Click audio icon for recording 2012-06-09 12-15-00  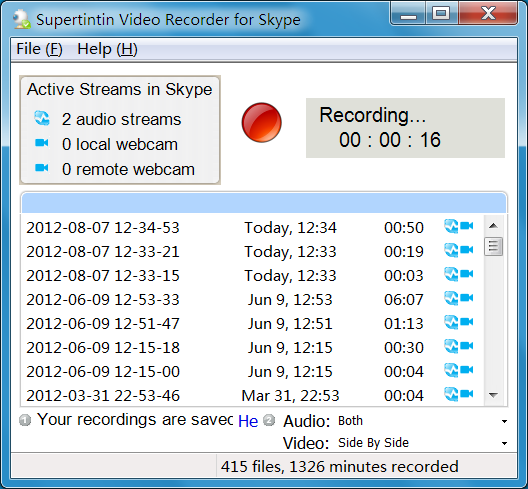[x=451, y=370]
